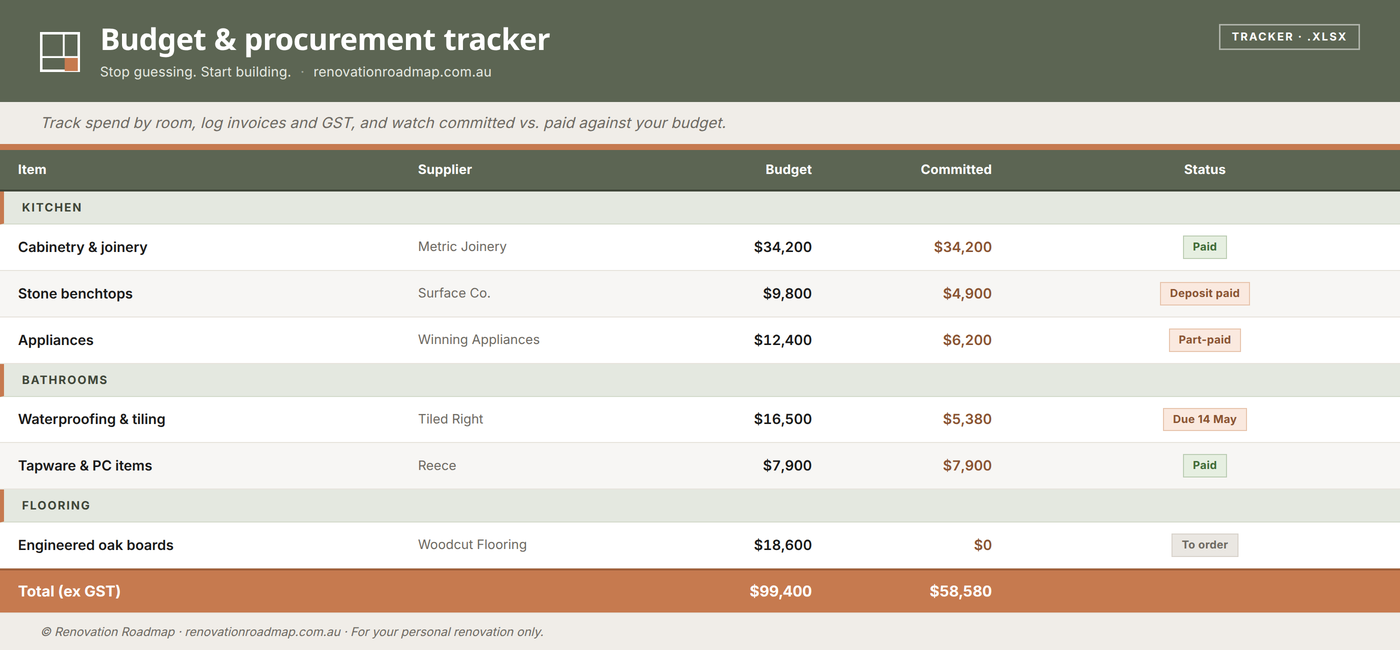Click supplier Winning Appliances
This screenshot has height=650, width=1400.
click(479, 340)
